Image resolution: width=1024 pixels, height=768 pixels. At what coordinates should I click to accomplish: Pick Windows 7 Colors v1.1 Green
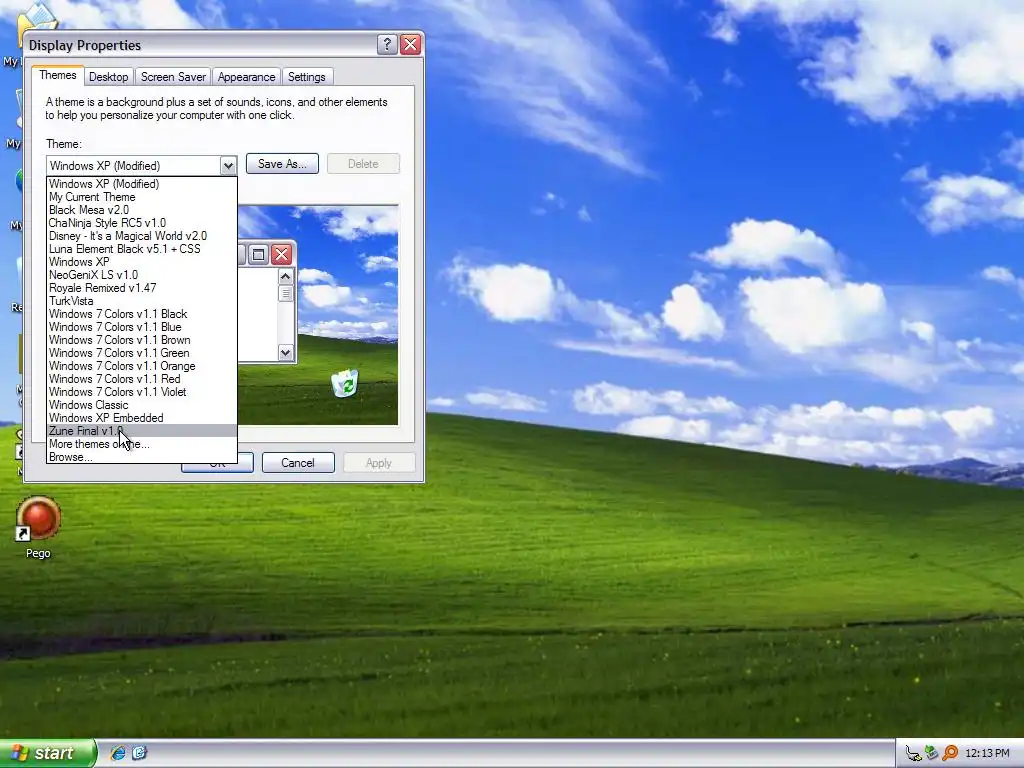click(142, 353)
